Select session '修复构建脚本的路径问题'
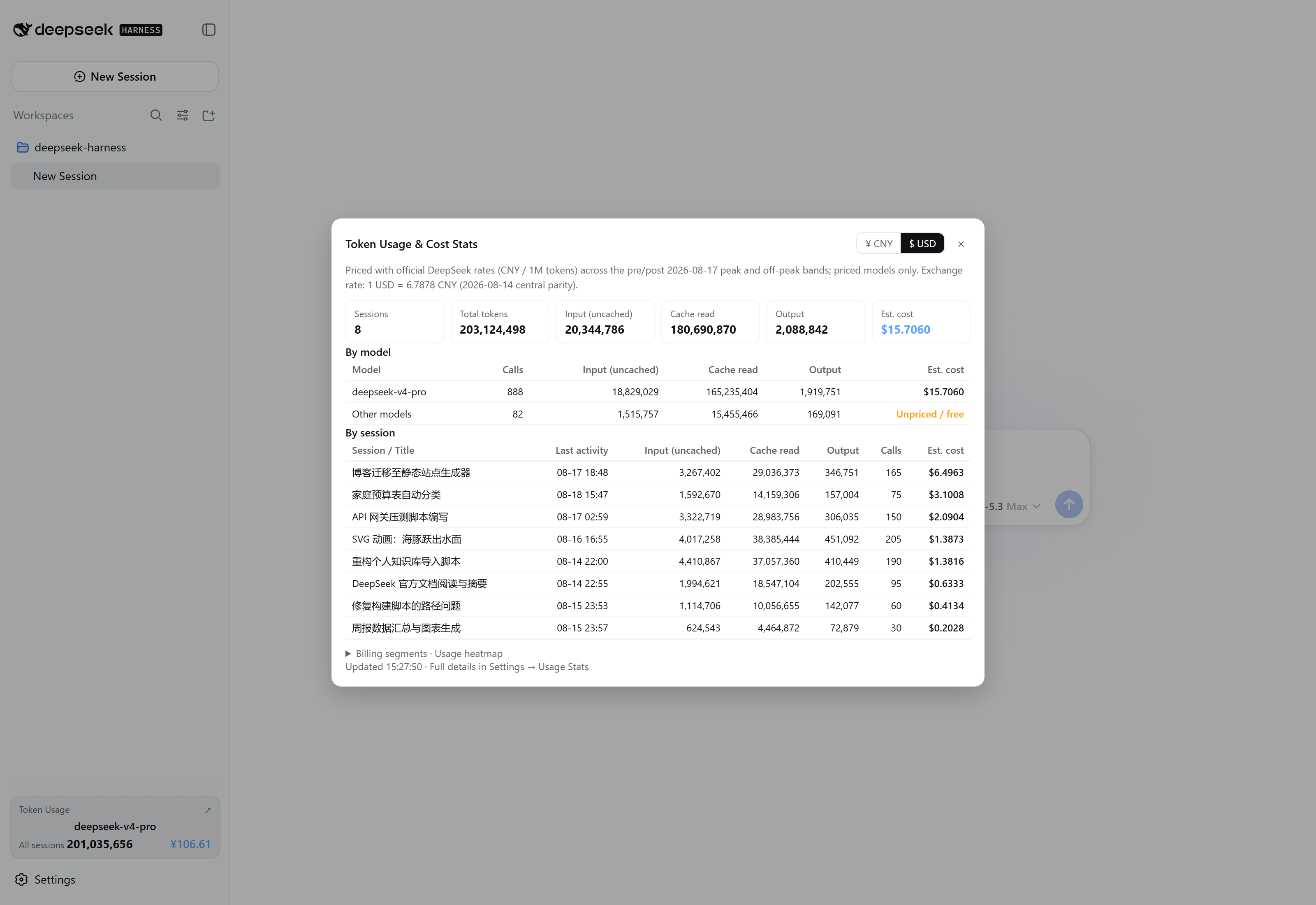1316x905 pixels. pos(658,606)
